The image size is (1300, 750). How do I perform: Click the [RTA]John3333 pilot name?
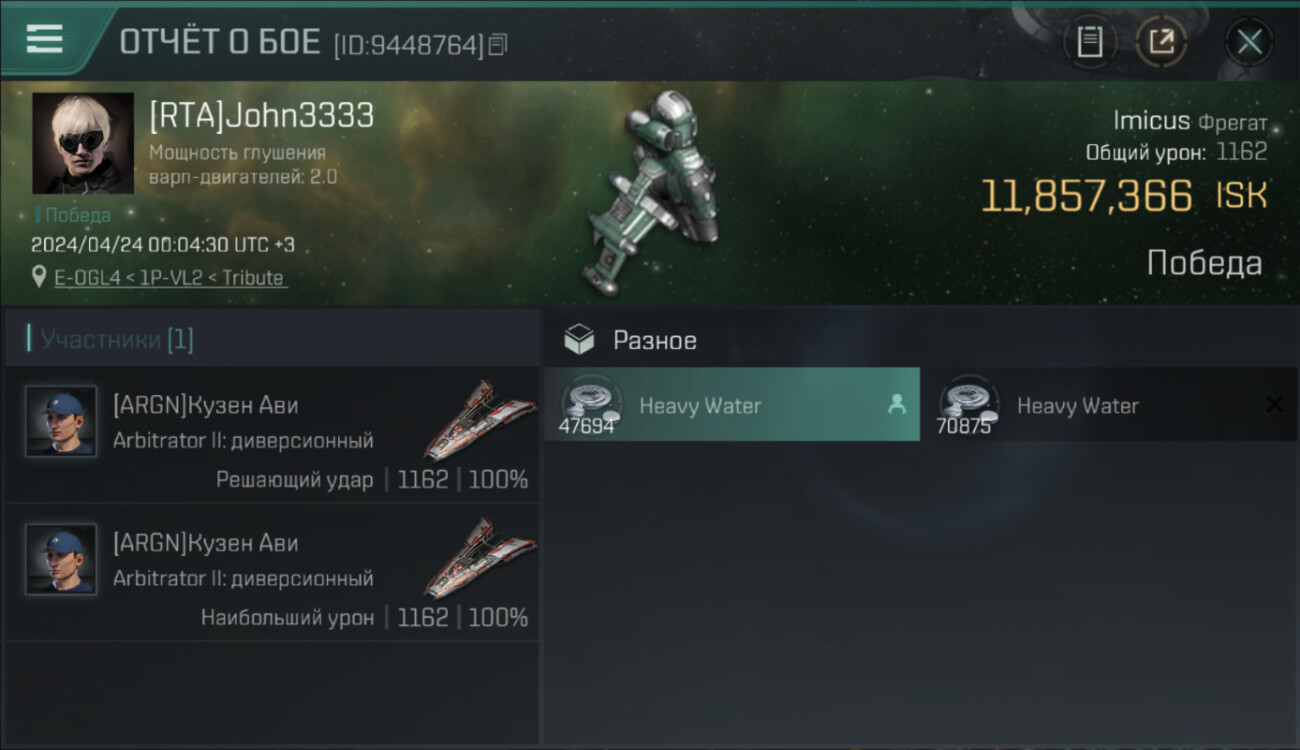(261, 115)
